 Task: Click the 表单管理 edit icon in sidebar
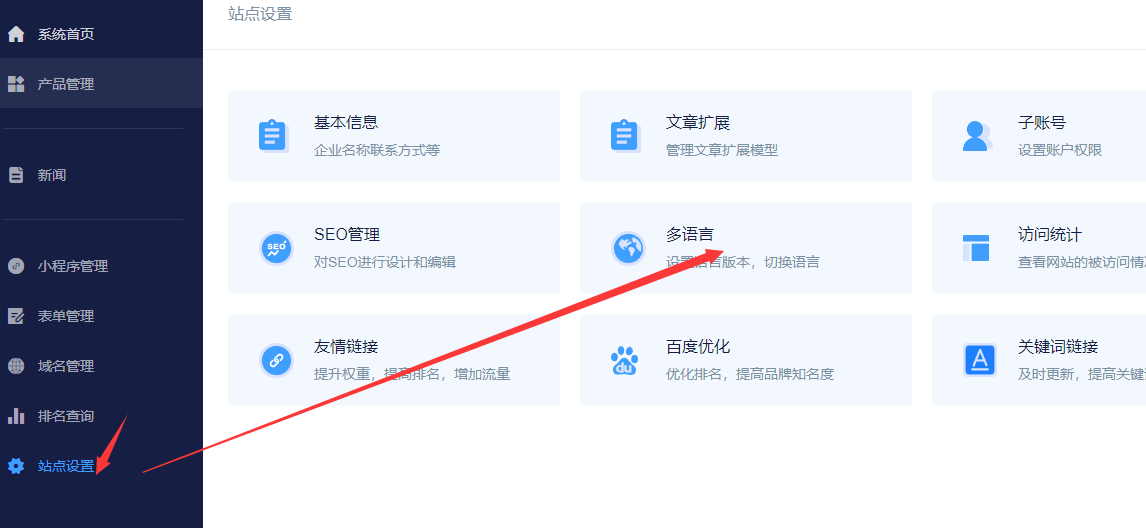[x=16, y=316]
